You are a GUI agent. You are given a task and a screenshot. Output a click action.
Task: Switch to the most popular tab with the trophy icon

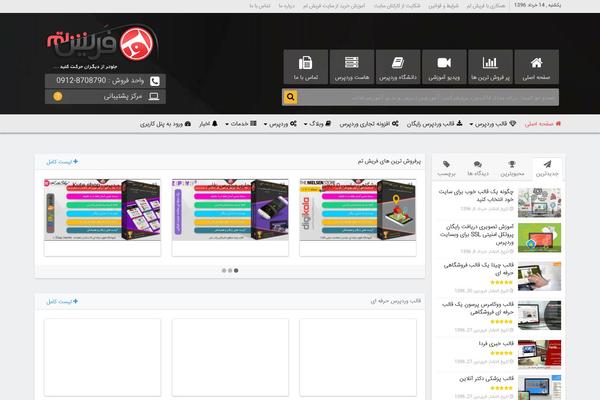(512, 168)
